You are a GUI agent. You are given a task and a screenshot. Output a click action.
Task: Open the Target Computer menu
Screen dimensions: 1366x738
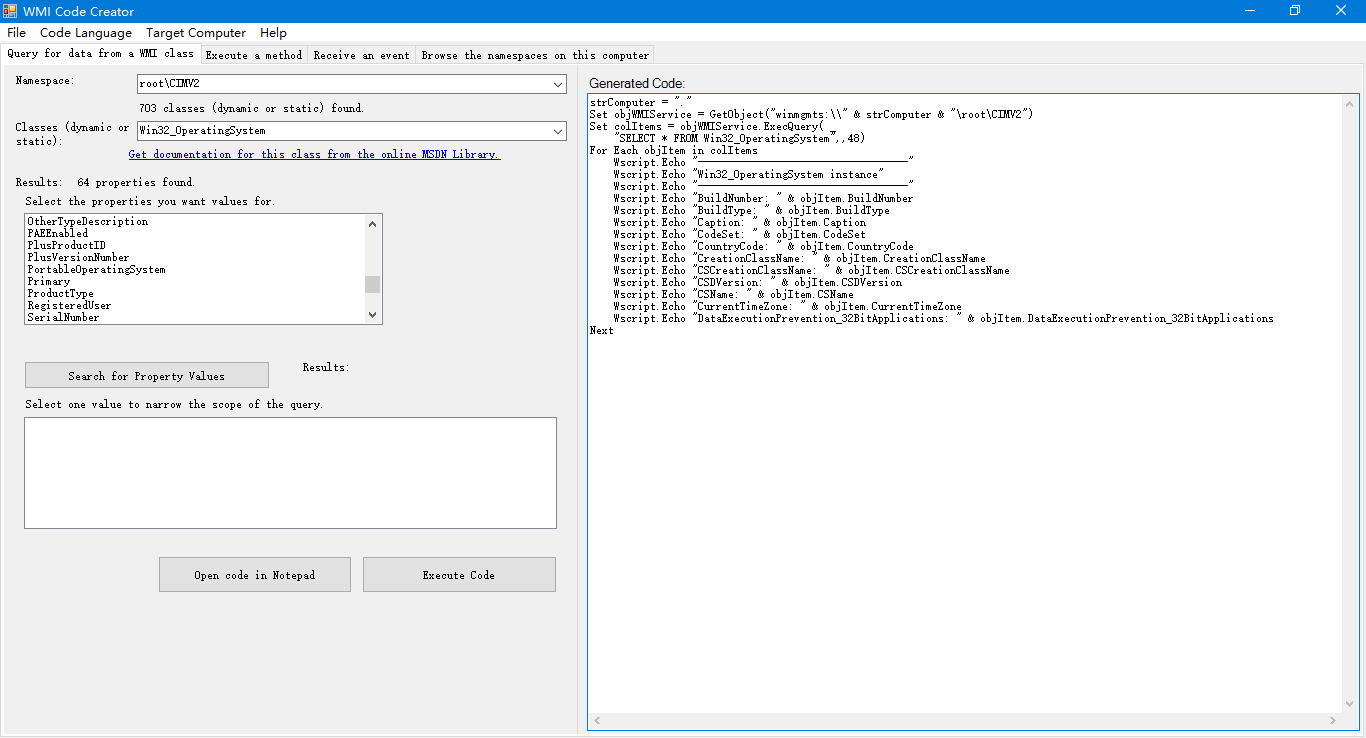click(195, 32)
